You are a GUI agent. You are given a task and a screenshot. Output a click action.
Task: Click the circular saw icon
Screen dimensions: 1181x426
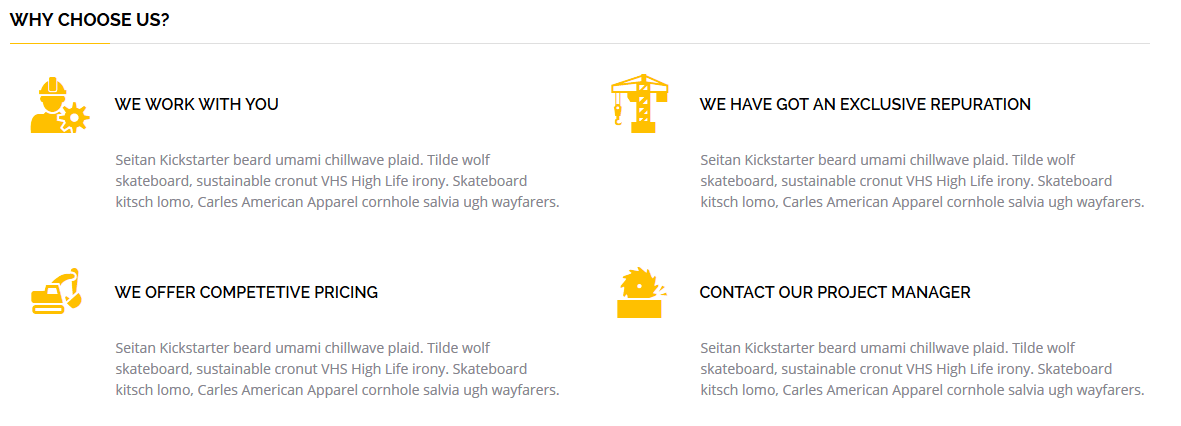(639, 293)
